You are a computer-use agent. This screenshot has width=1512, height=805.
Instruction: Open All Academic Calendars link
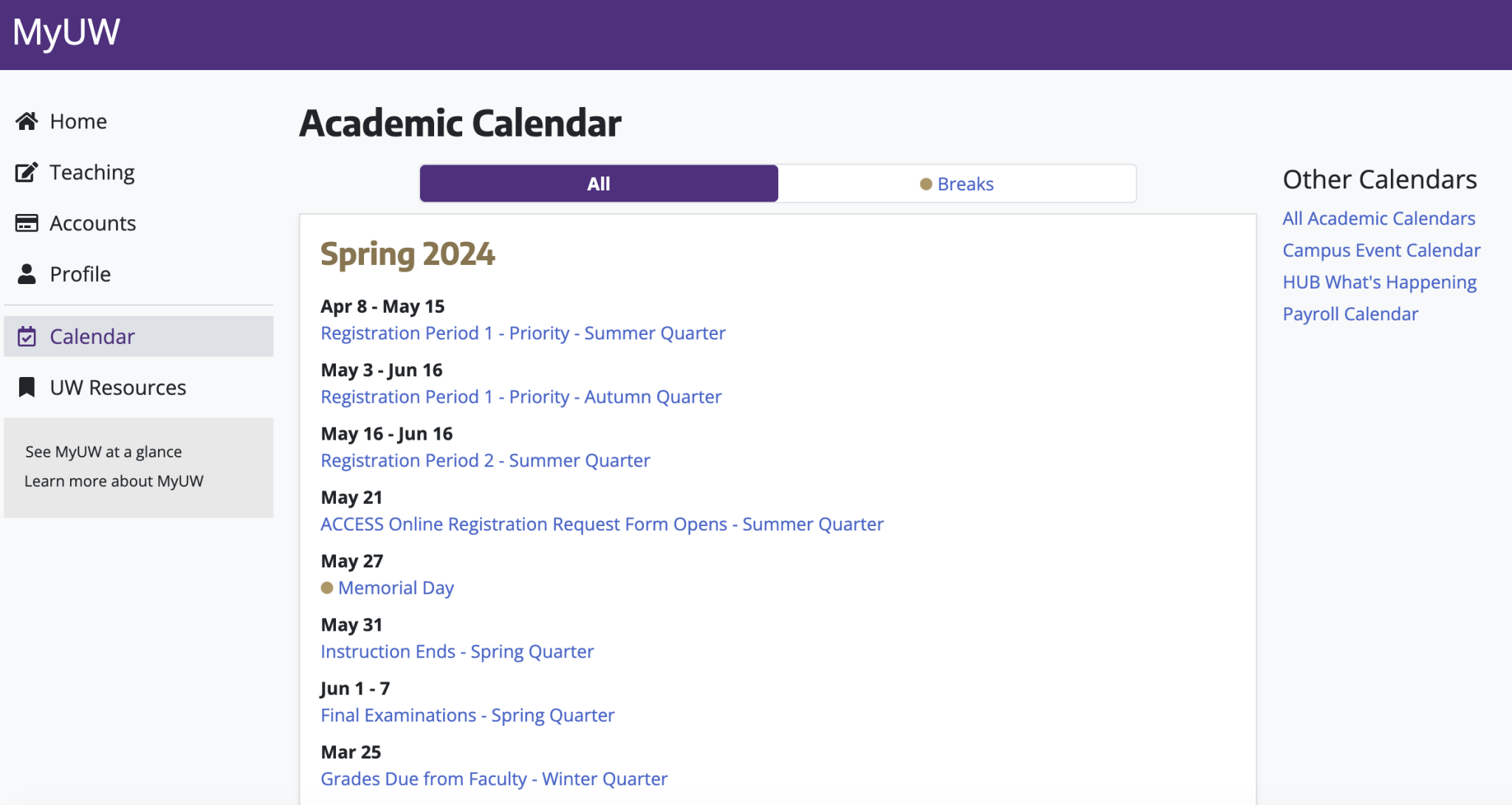[1378, 218]
